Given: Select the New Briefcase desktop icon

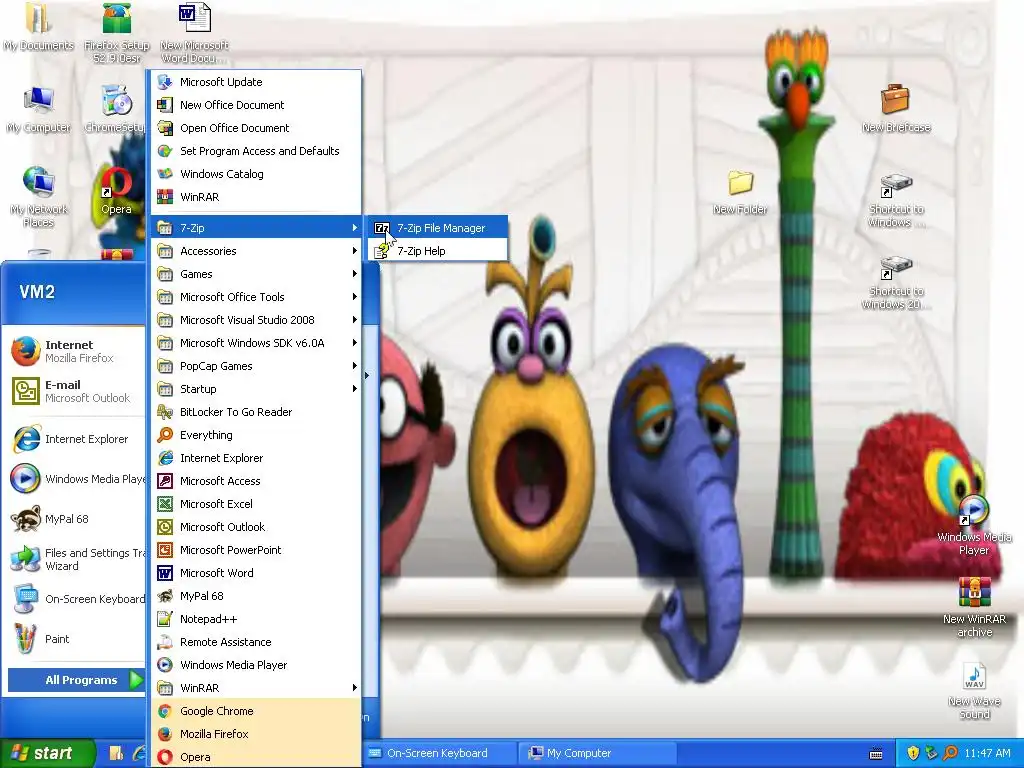Looking at the screenshot, I should 896,108.
